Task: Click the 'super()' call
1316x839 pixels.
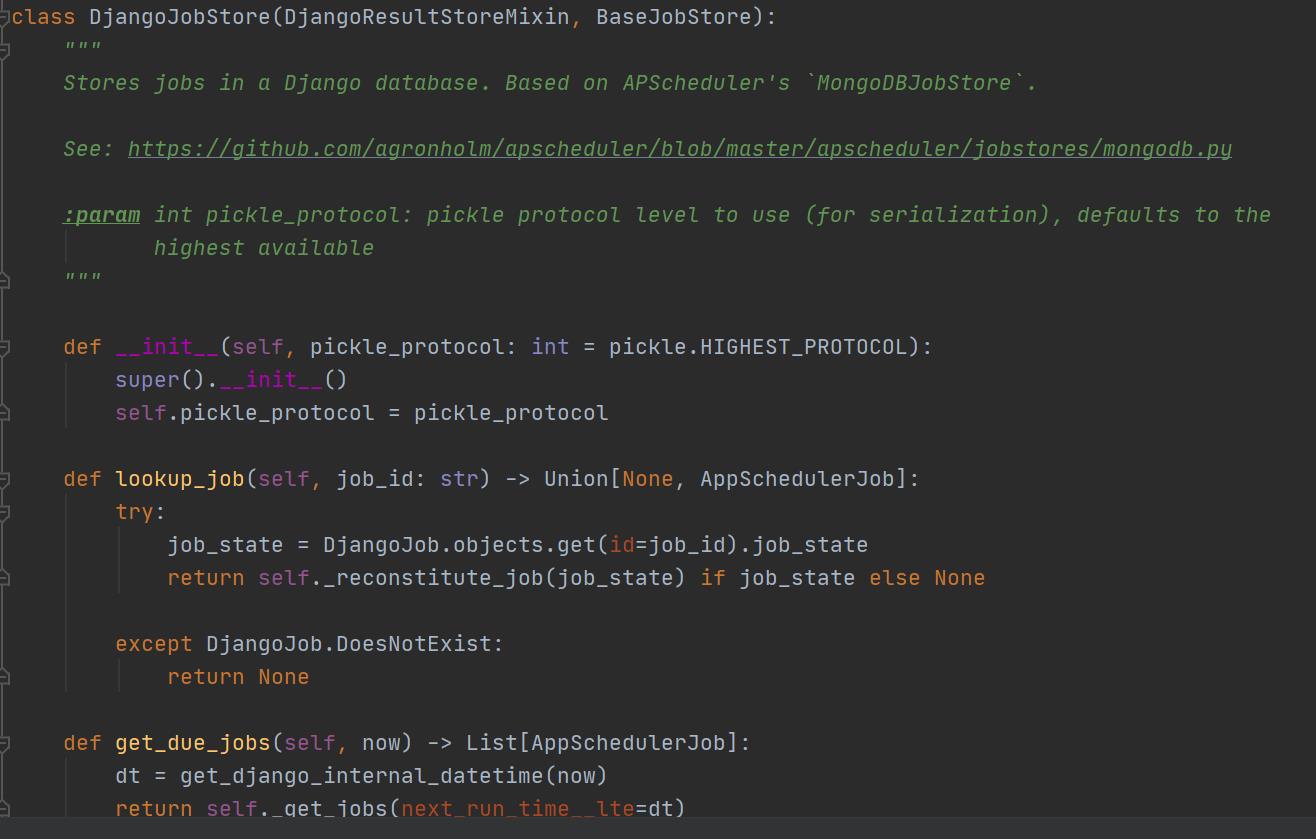Action: coord(160,380)
